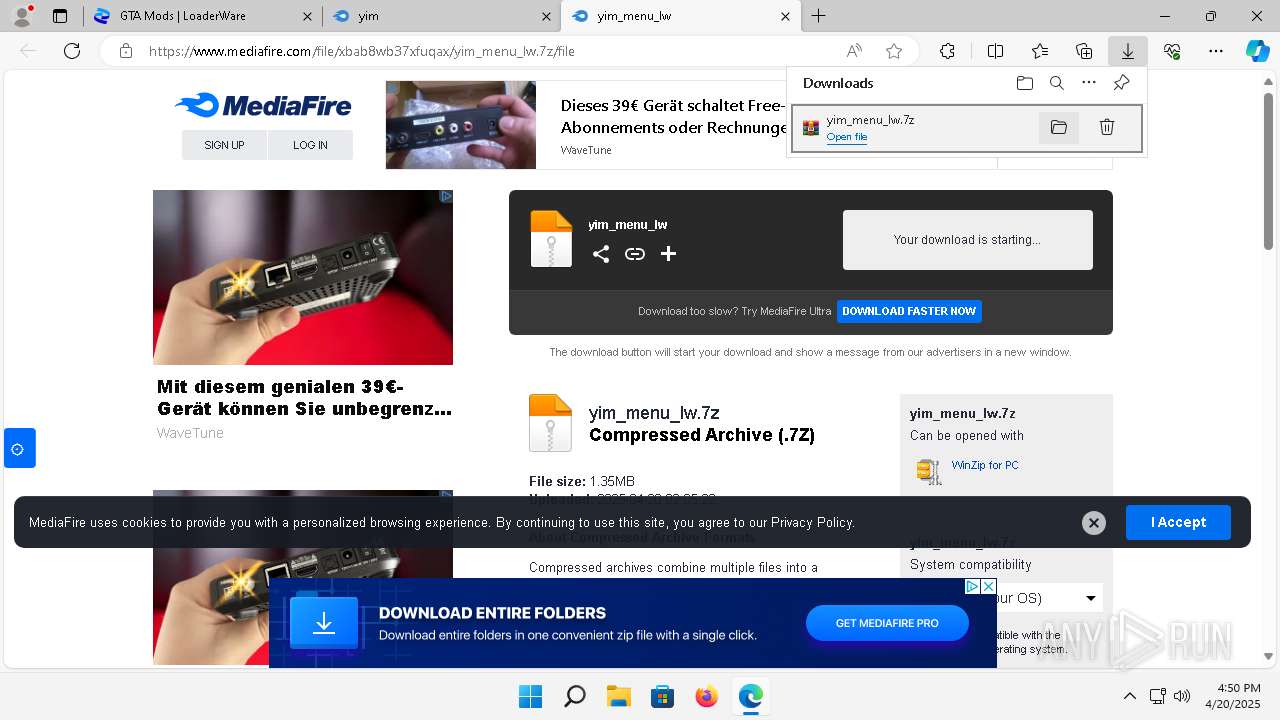Open the ad choices icon on bottom ad
Screen dimensions: 1280x720
pyautogui.click(x=971, y=586)
